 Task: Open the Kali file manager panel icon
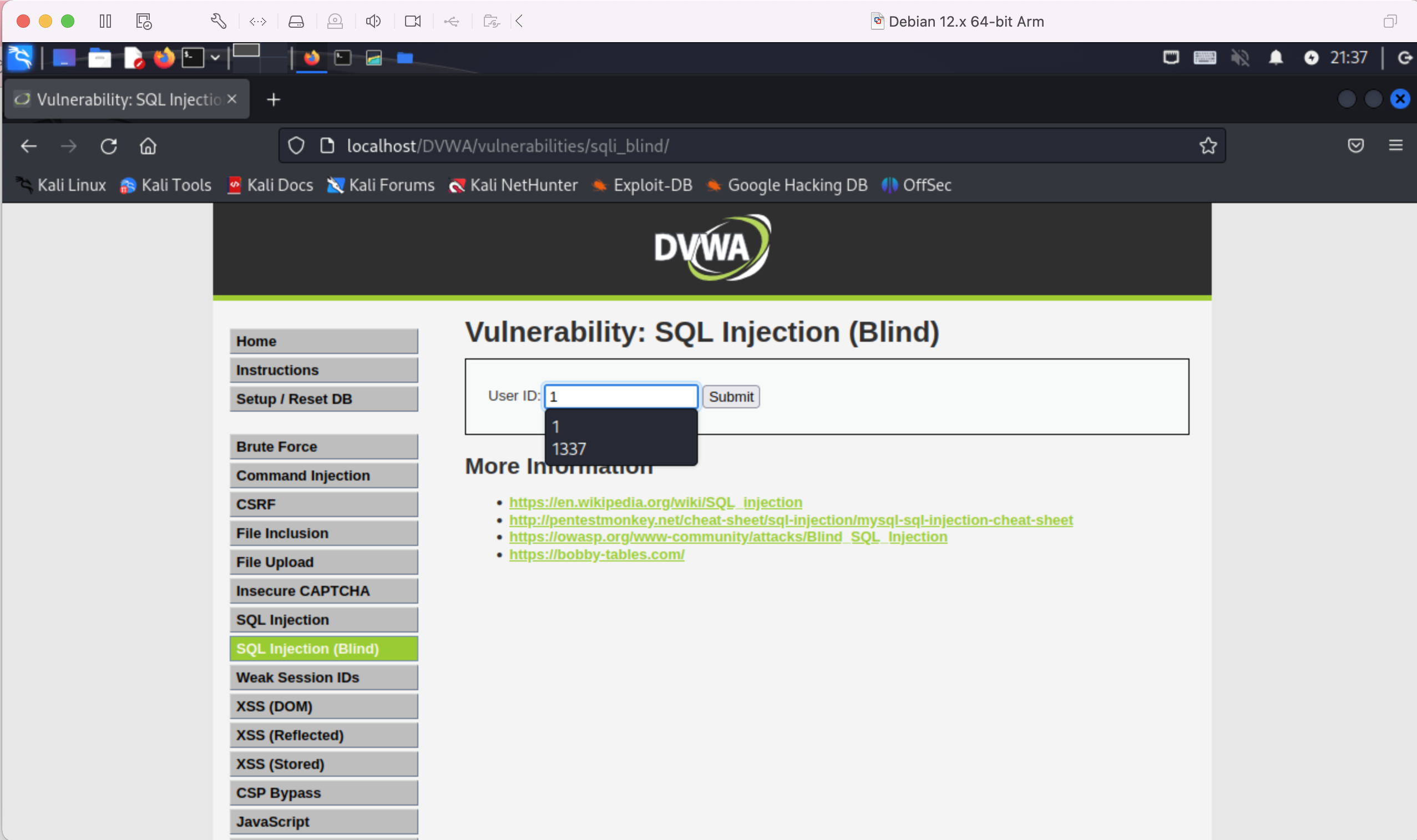tap(100, 58)
